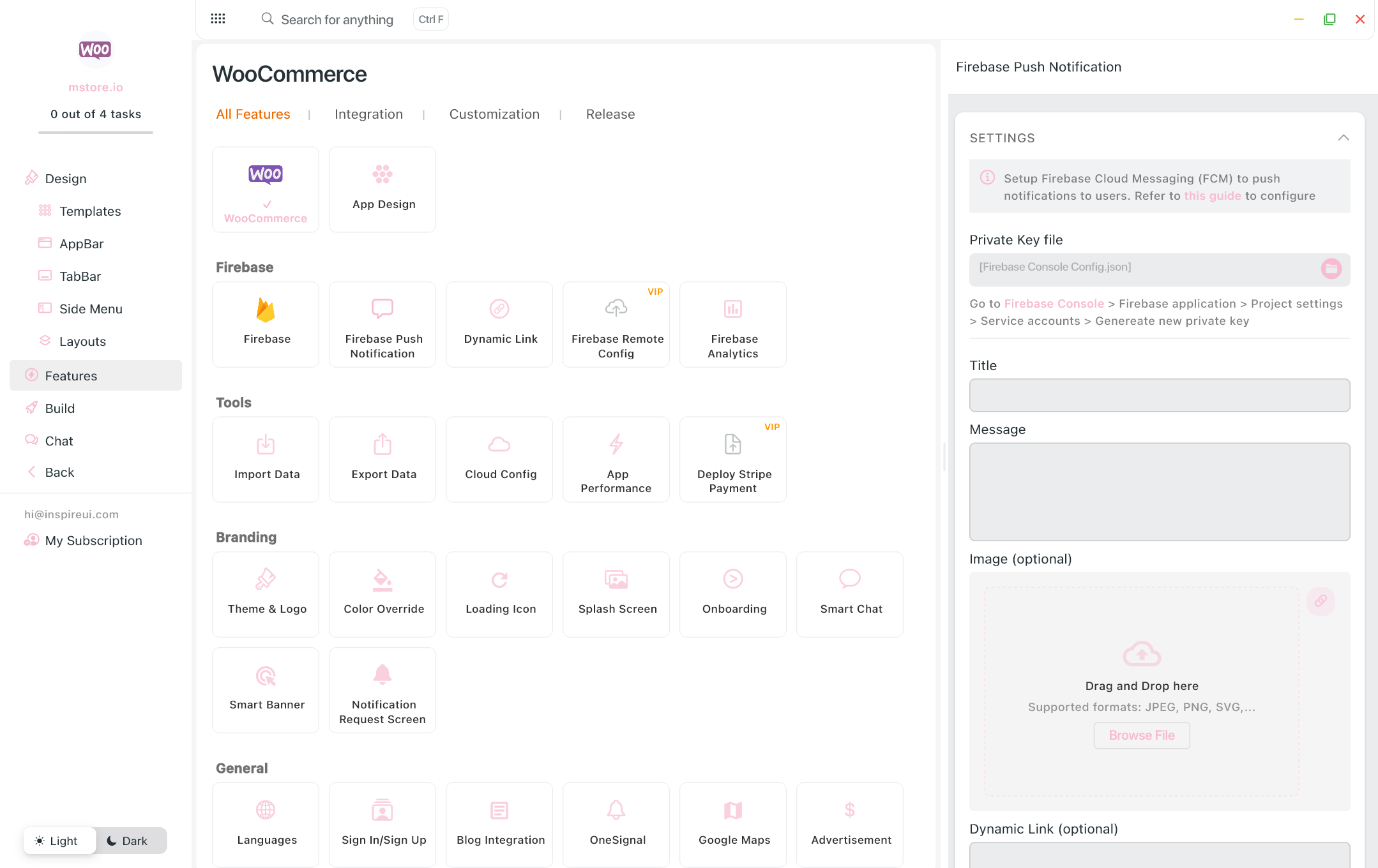Open the Firebase Push Notification feature
The width and height of the screenshot is (1378, 868).
pyautogui.click(x=382, y=324)
